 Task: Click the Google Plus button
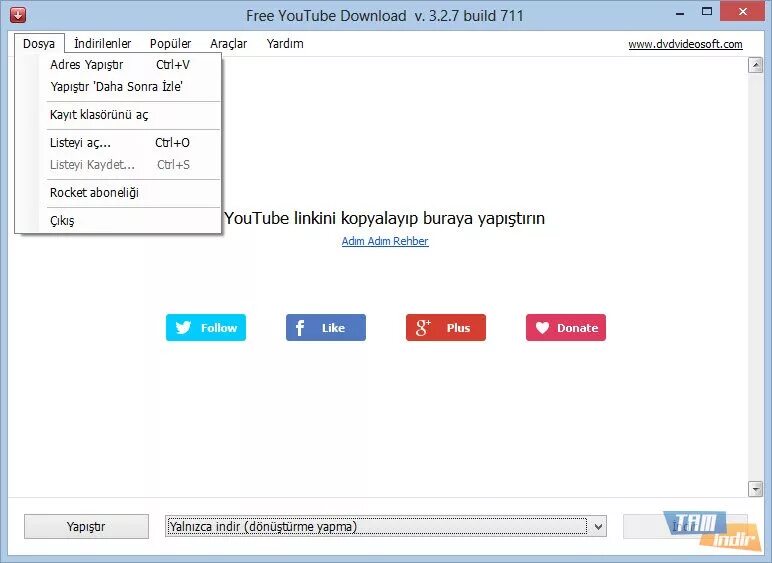tap(446, 328)
